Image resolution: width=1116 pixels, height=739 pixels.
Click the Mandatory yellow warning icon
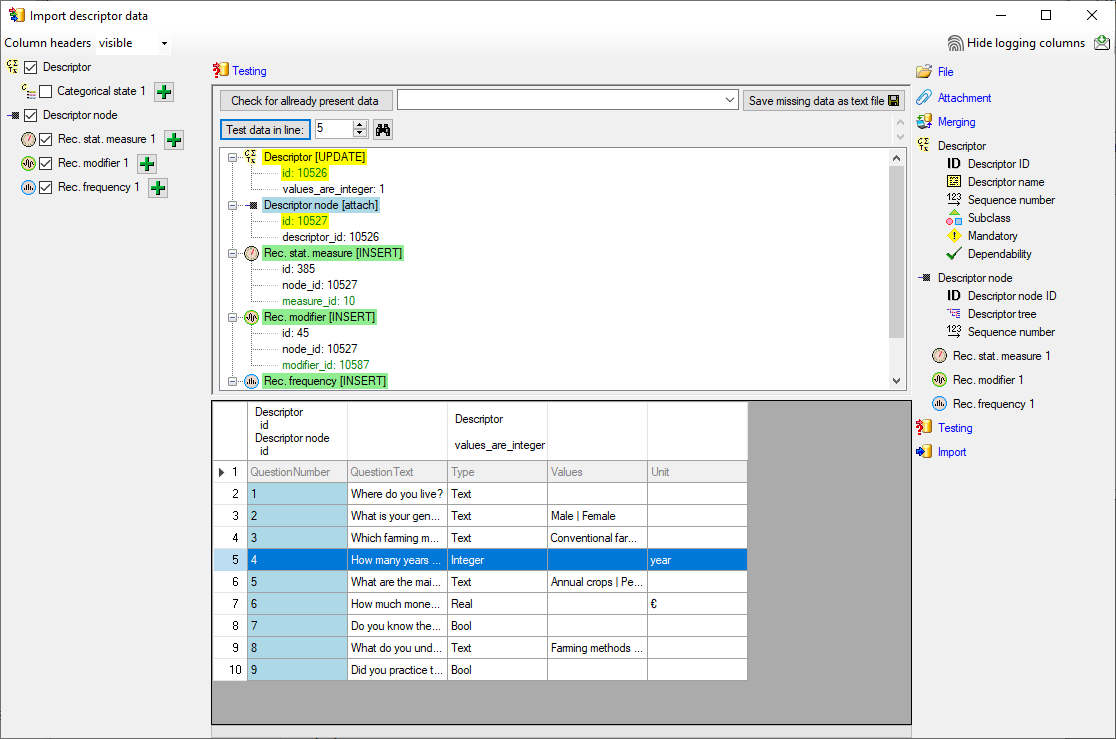coord(954,236)
